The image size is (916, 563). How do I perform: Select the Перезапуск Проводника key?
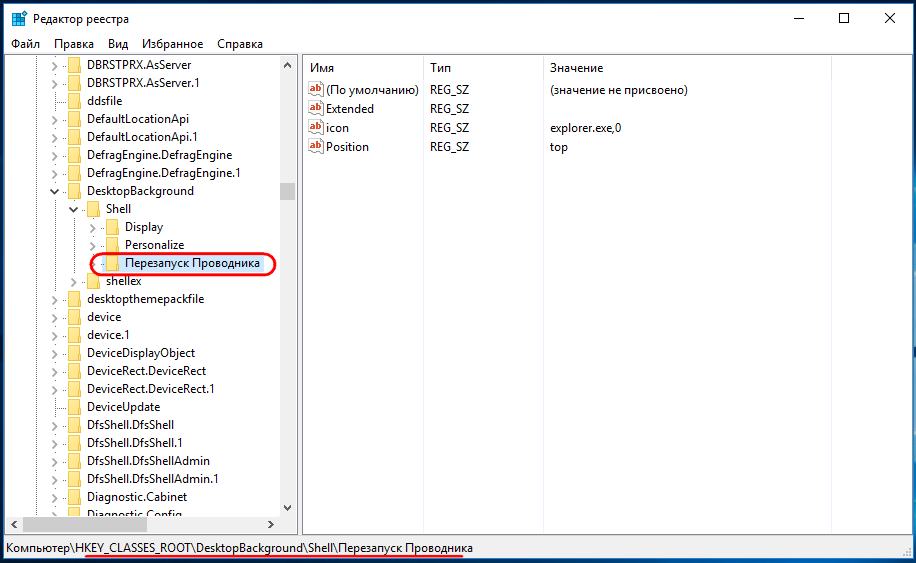[192, 263]
